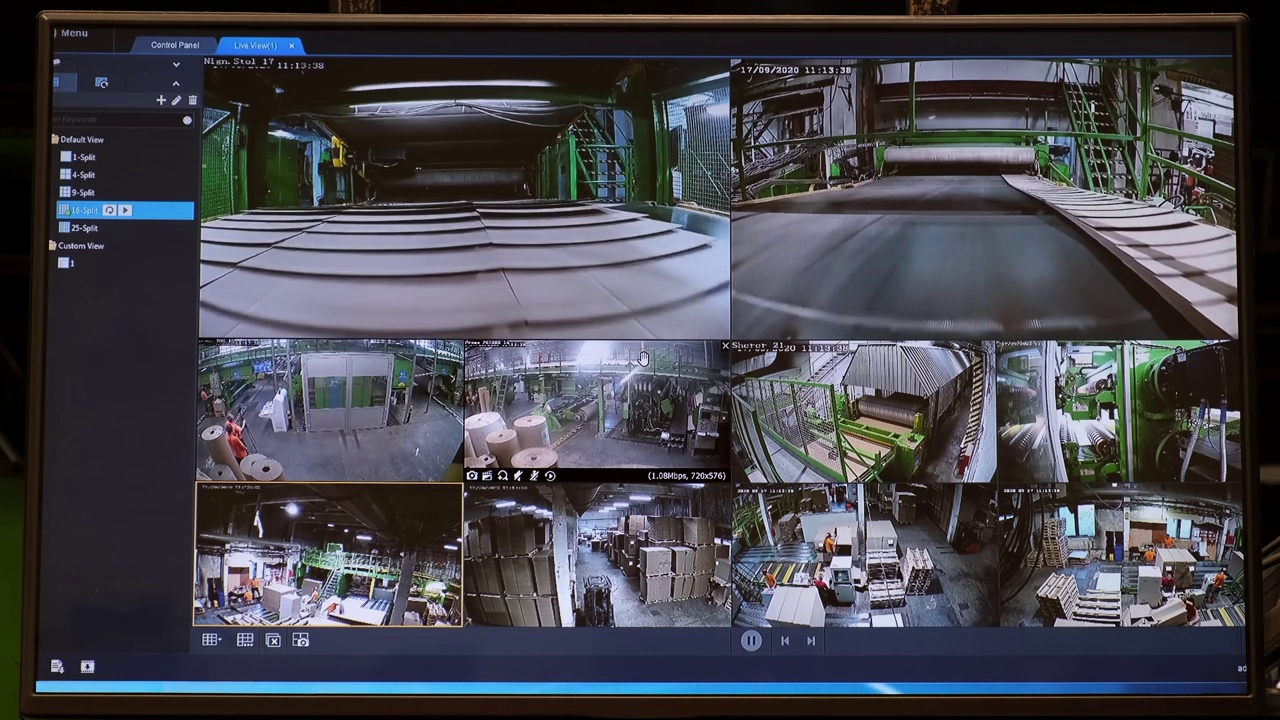This screenshot has height=720, width=1280.
Task: Collapse the Custom View folder
Action: tap(53, 245)
